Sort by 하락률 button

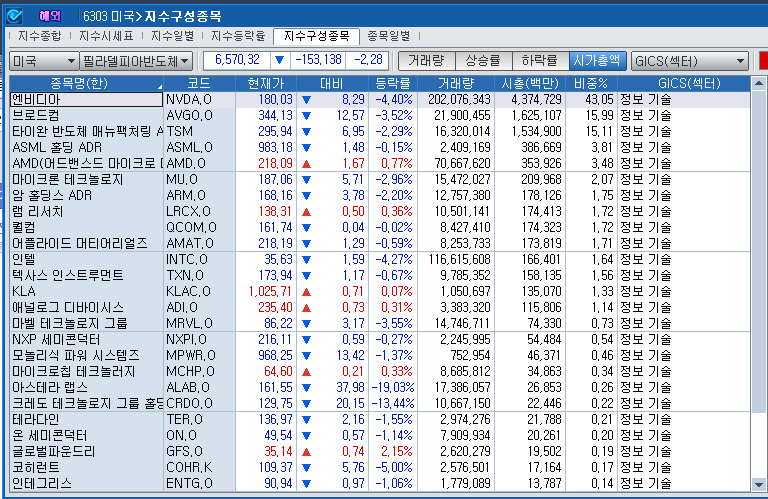point(540,61)
